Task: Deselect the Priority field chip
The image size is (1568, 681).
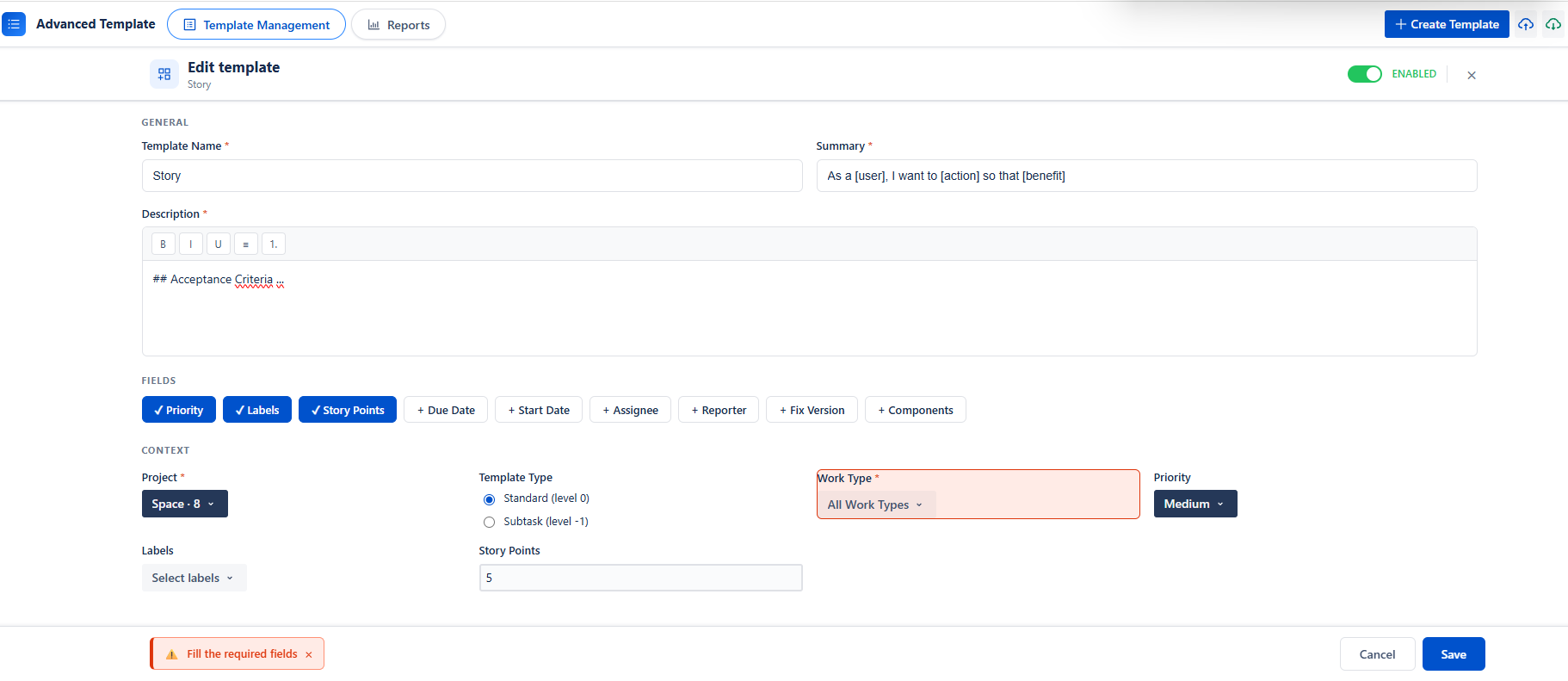Action: [x=179, y=410]
